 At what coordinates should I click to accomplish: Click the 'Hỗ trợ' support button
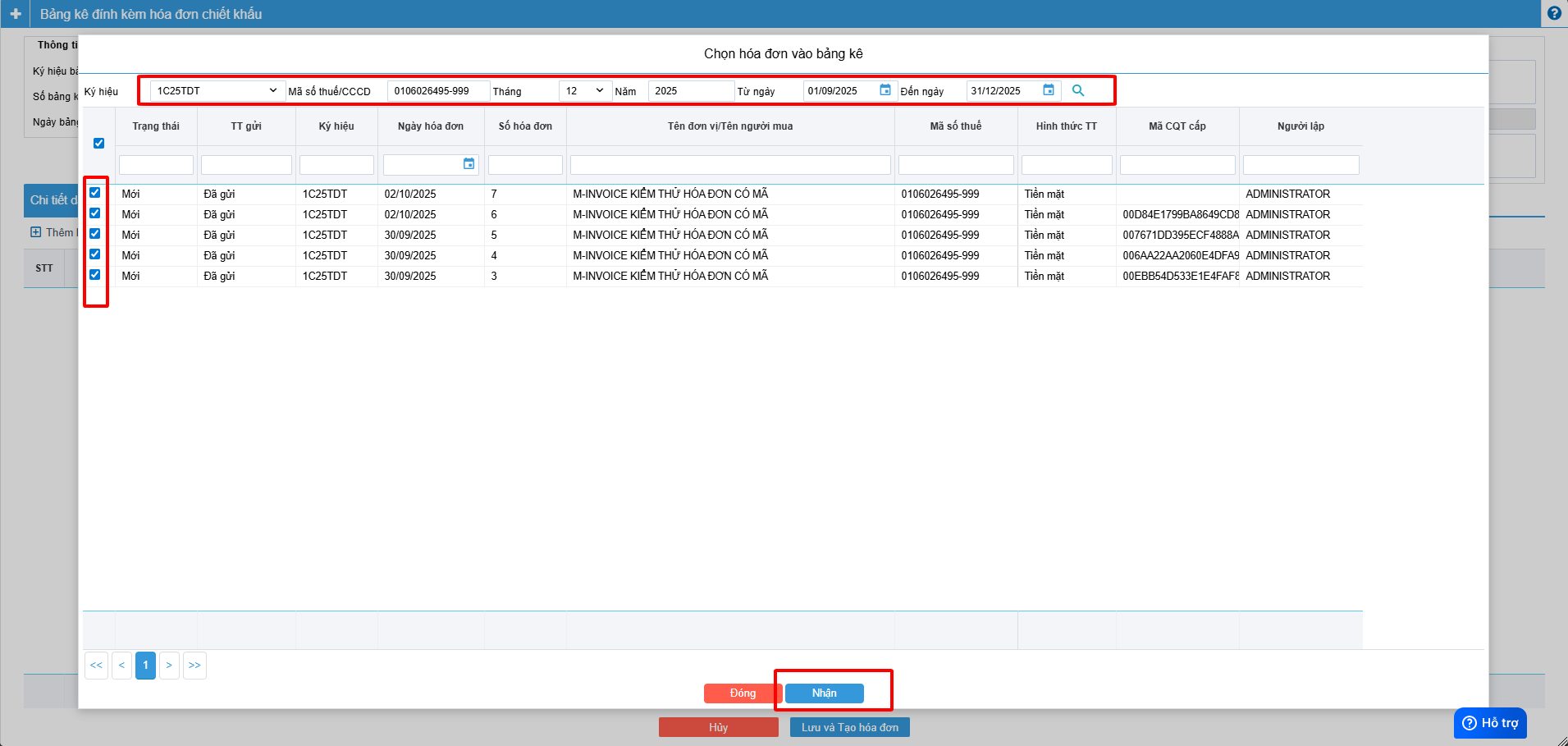(1490, 723)
